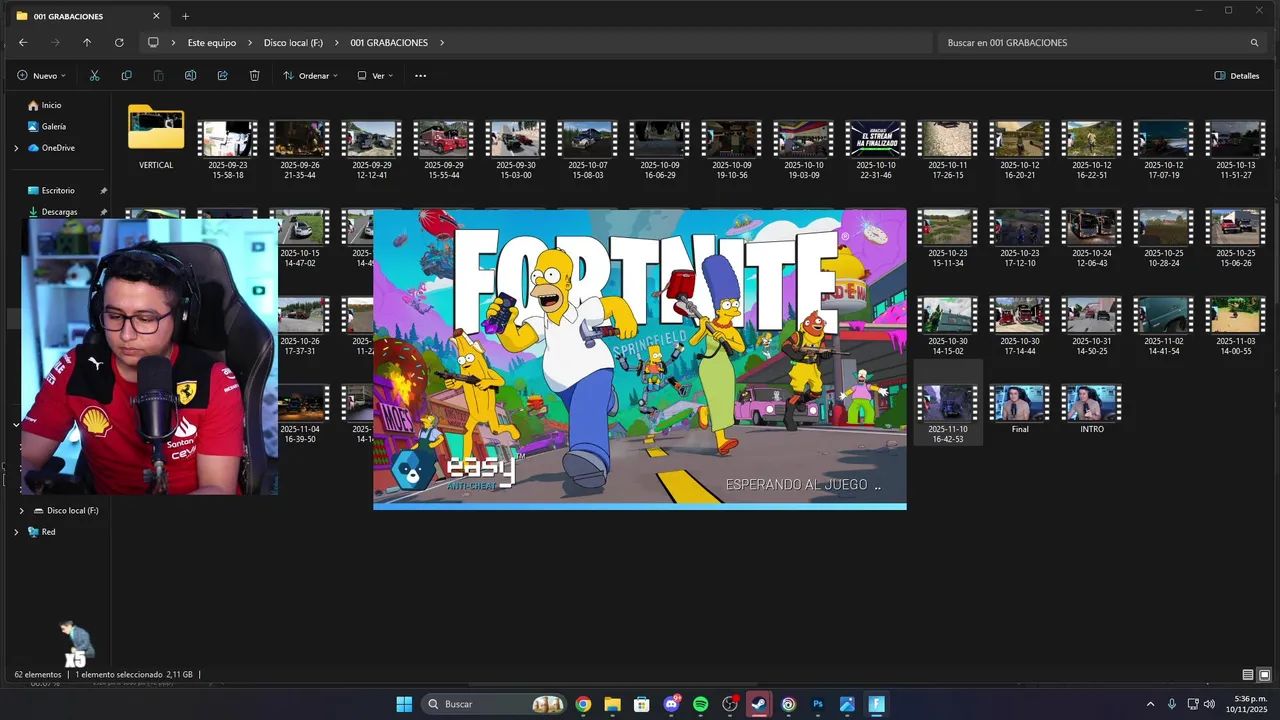Open Spotify from taskbar

coord(700,704)
